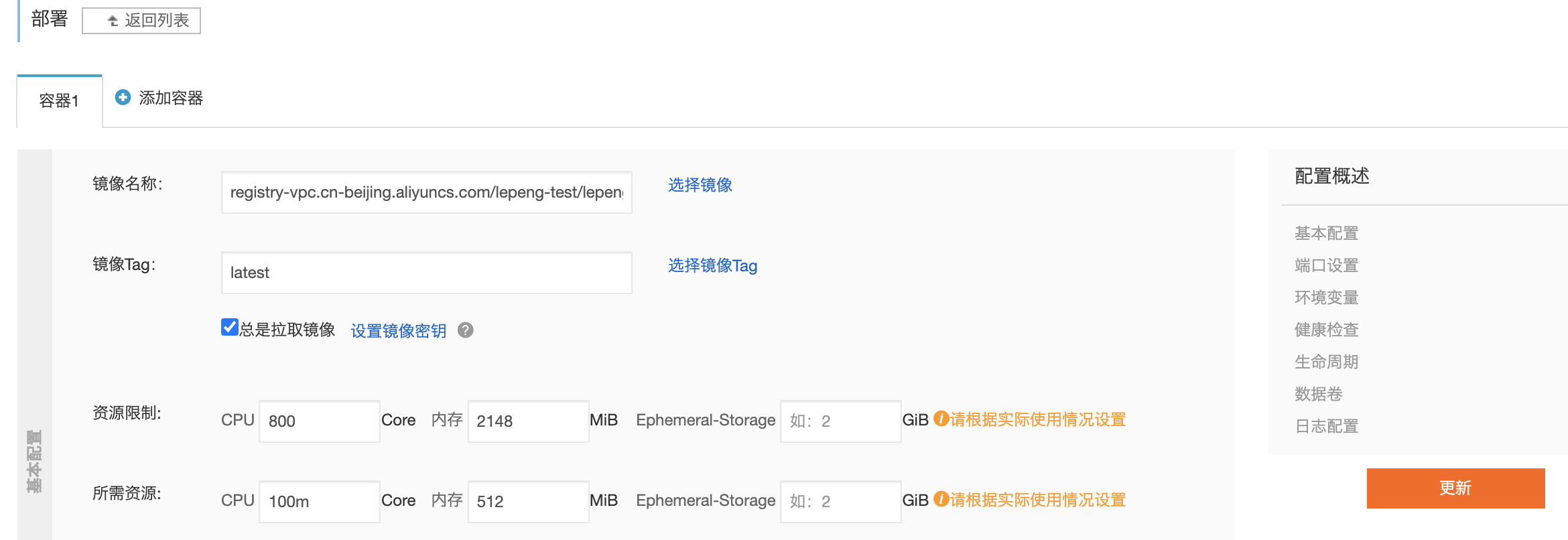
Task: Click the help question mark icon
Action: pos(465,330)
